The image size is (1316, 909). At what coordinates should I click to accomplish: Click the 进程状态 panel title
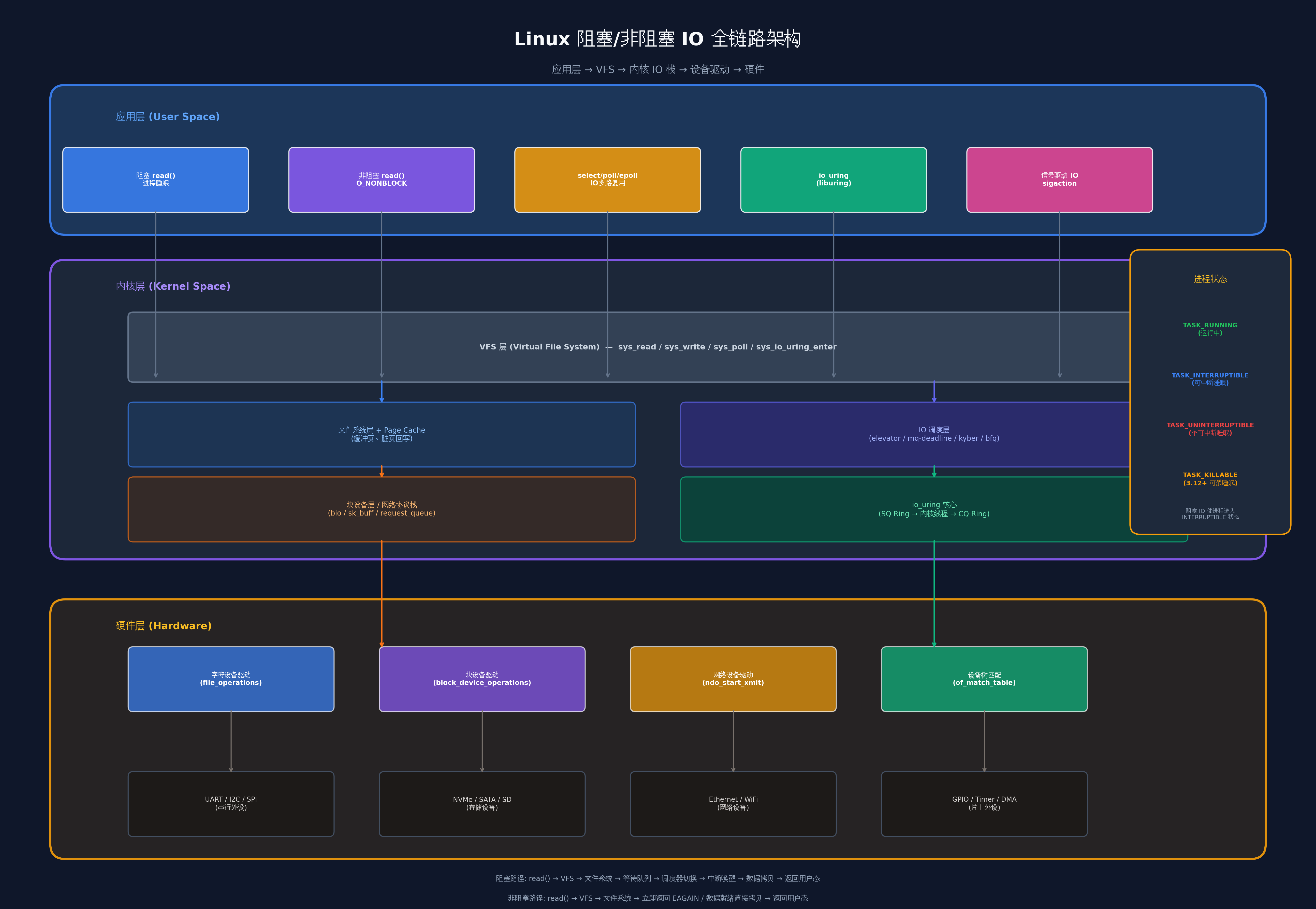click(1210, 278)
